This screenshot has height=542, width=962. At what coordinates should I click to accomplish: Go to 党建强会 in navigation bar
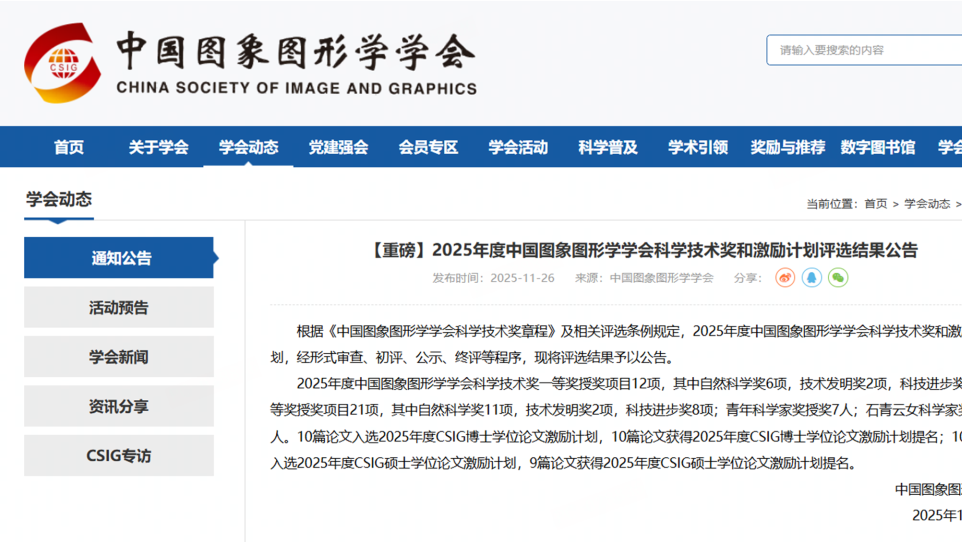338,147
